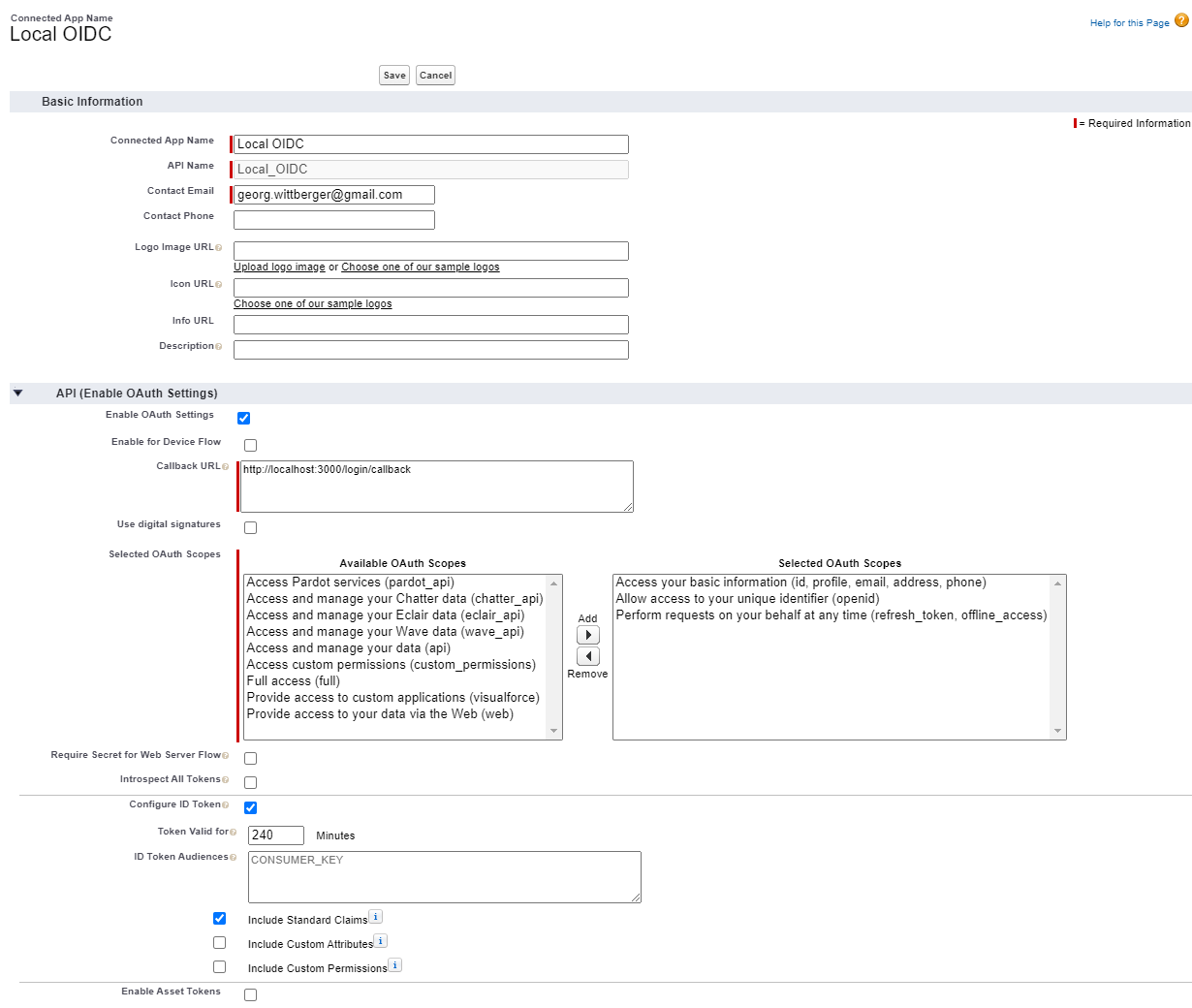
Task: Open Help for this Page link
Action: (1129, 23)
